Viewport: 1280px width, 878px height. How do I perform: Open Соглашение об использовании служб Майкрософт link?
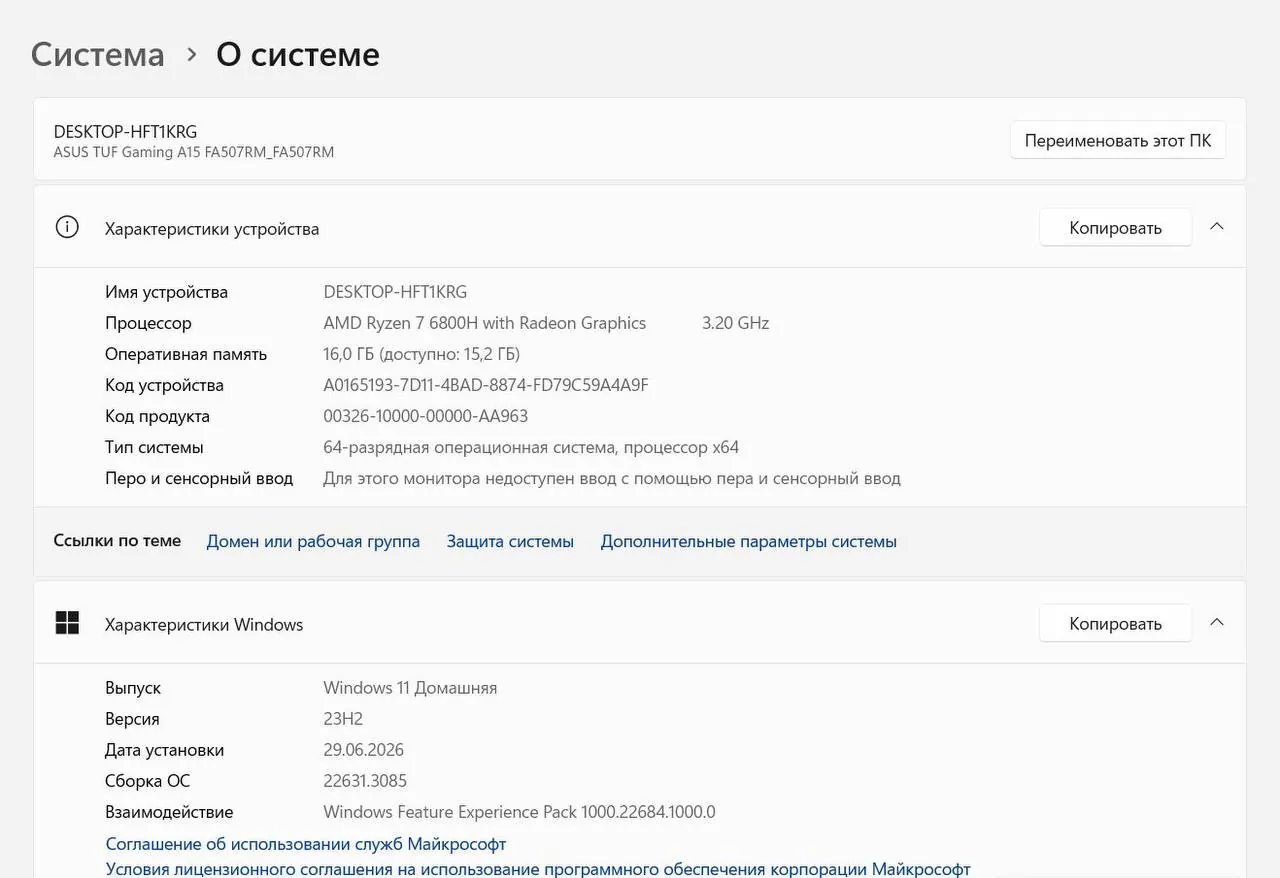[306, 844]
